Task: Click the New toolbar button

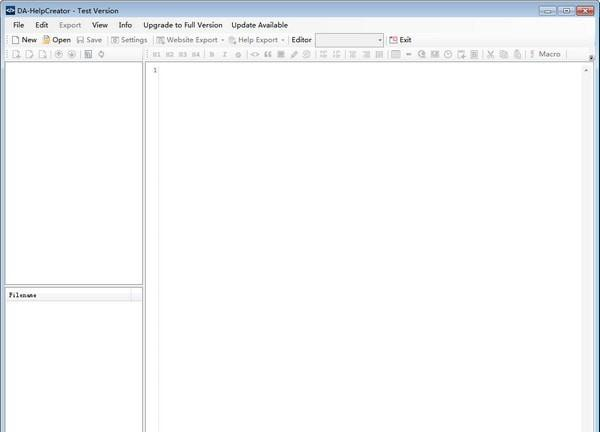Action: 24,40
